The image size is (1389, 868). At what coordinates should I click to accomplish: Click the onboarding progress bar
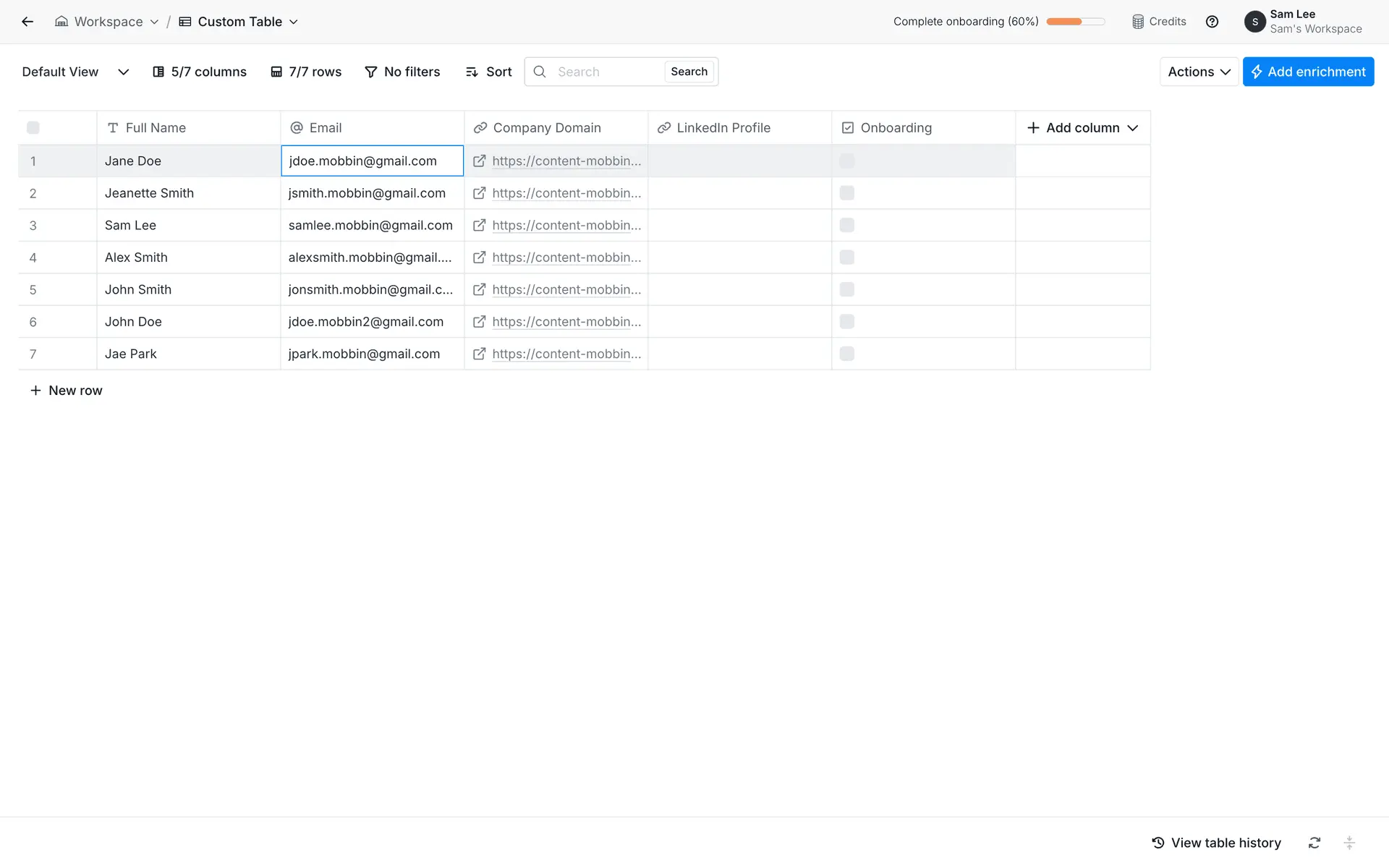click(1075, 22)
